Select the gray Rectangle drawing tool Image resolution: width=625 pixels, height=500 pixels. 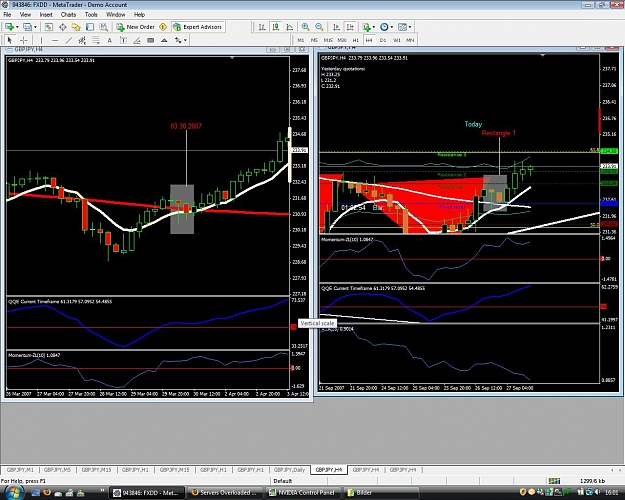click(x=151, y=40)
